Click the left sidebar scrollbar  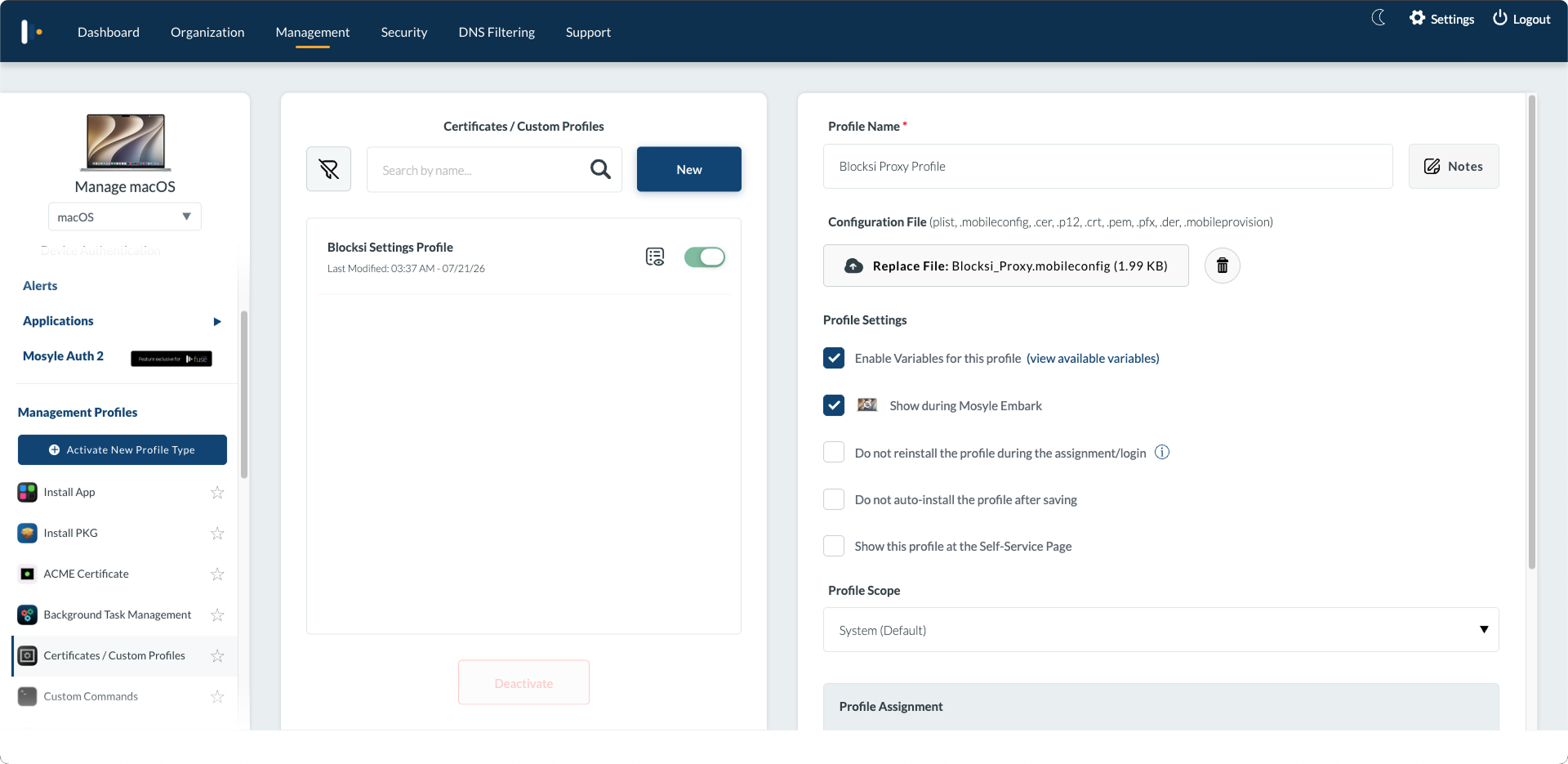[243, 394]
